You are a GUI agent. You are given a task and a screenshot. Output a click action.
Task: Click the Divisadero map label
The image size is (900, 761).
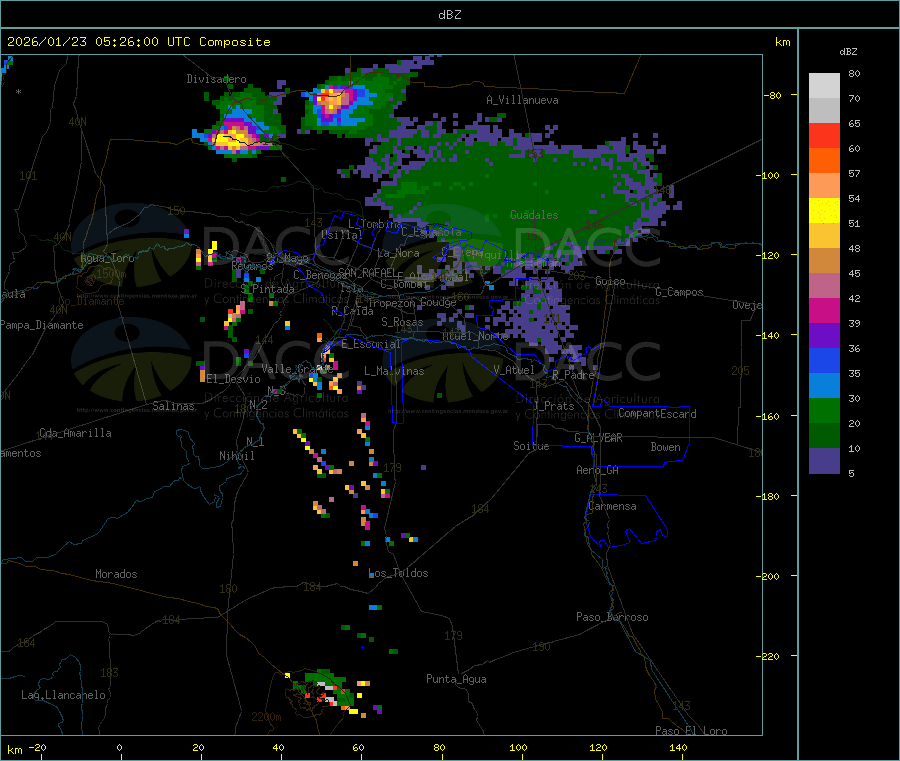216,79
